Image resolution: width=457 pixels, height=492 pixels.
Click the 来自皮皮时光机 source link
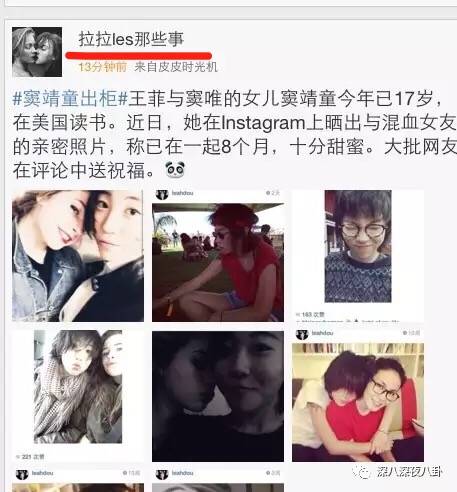click(176, 67)
